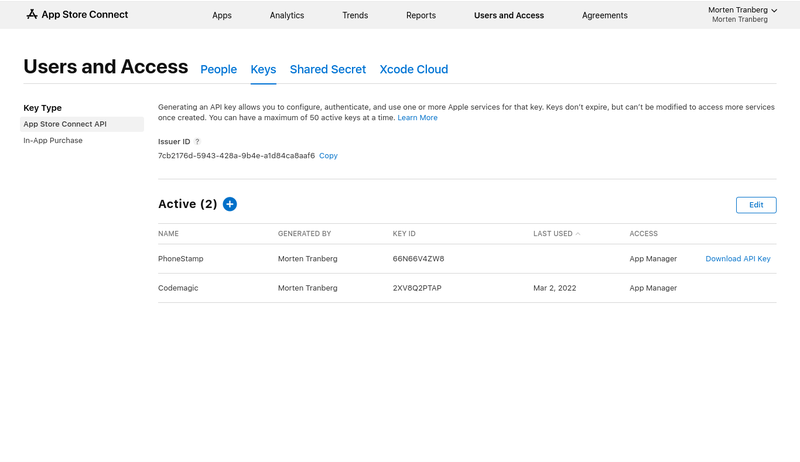Click App Manager access in Codemagic row

653,288
